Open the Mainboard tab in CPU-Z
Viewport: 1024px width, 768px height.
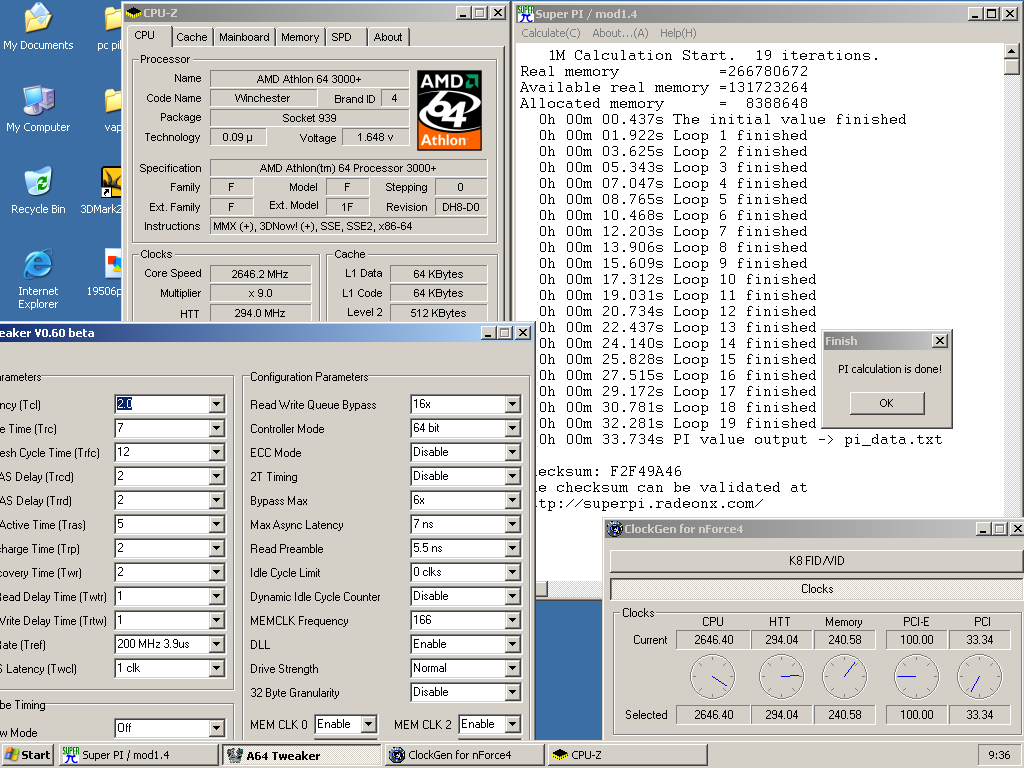pyautogui.click(x=244, y=37)
